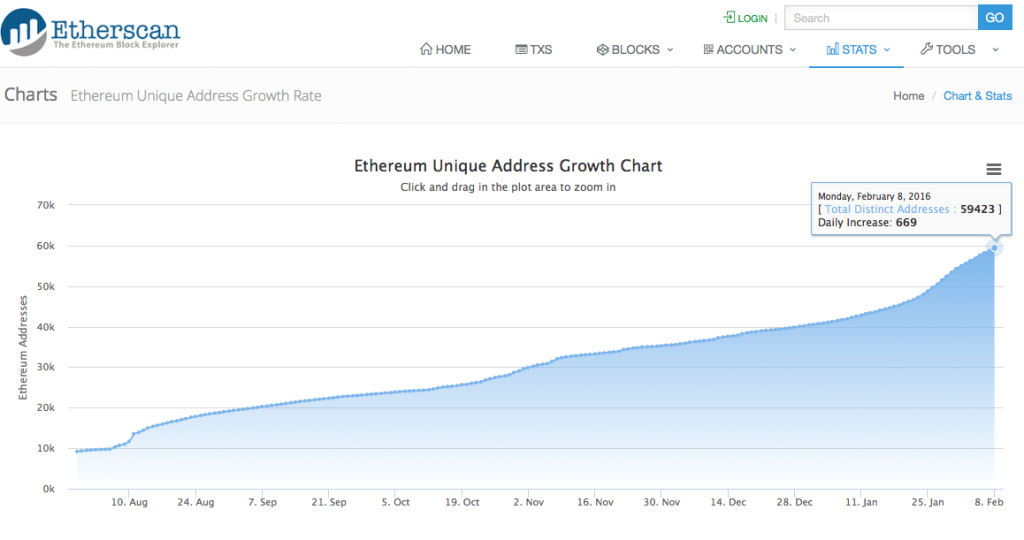
Task: Click the '21. Sep' x-axis label
Action: 329,502
